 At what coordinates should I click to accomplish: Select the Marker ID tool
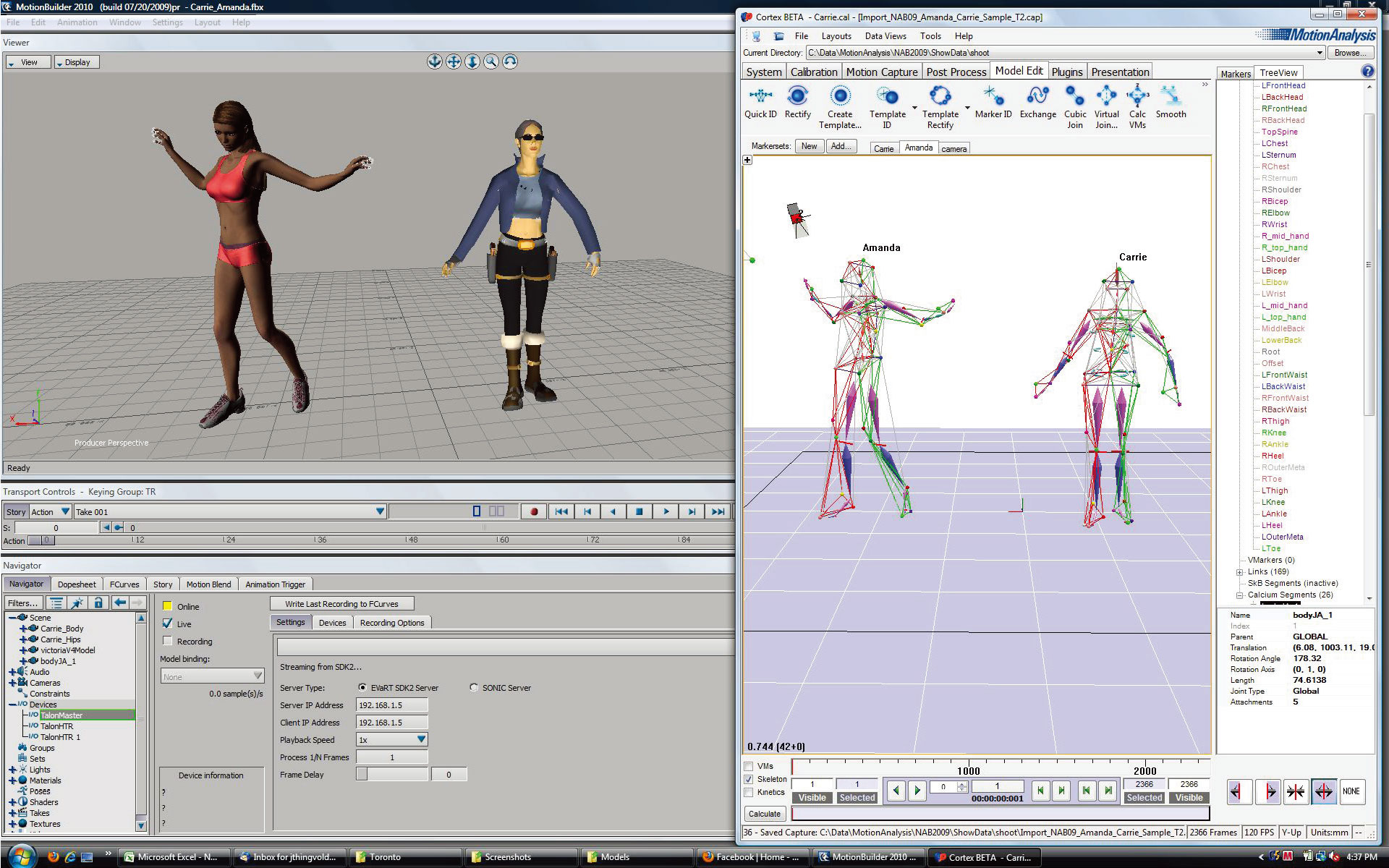pos(993,102)
